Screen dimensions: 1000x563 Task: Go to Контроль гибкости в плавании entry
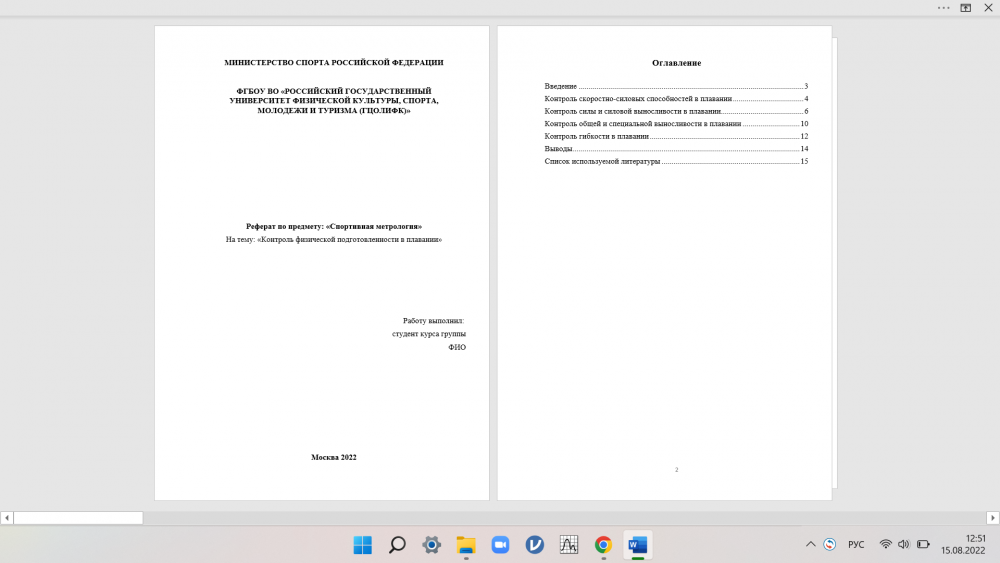[676, 136]
